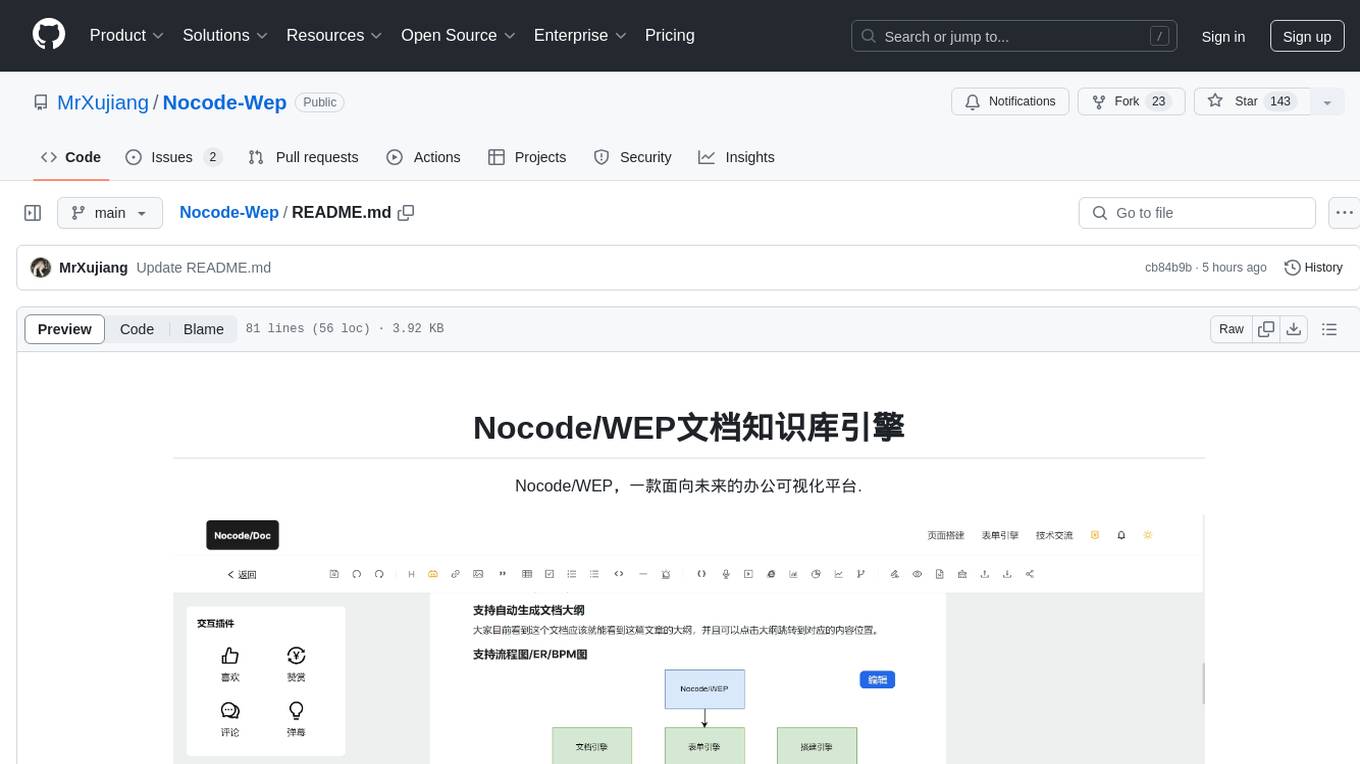The height and width of the screenshot is (764, 1360).
Task: Click the eye preview icon in editor toolbar
Action: click(x=917, y=574)
